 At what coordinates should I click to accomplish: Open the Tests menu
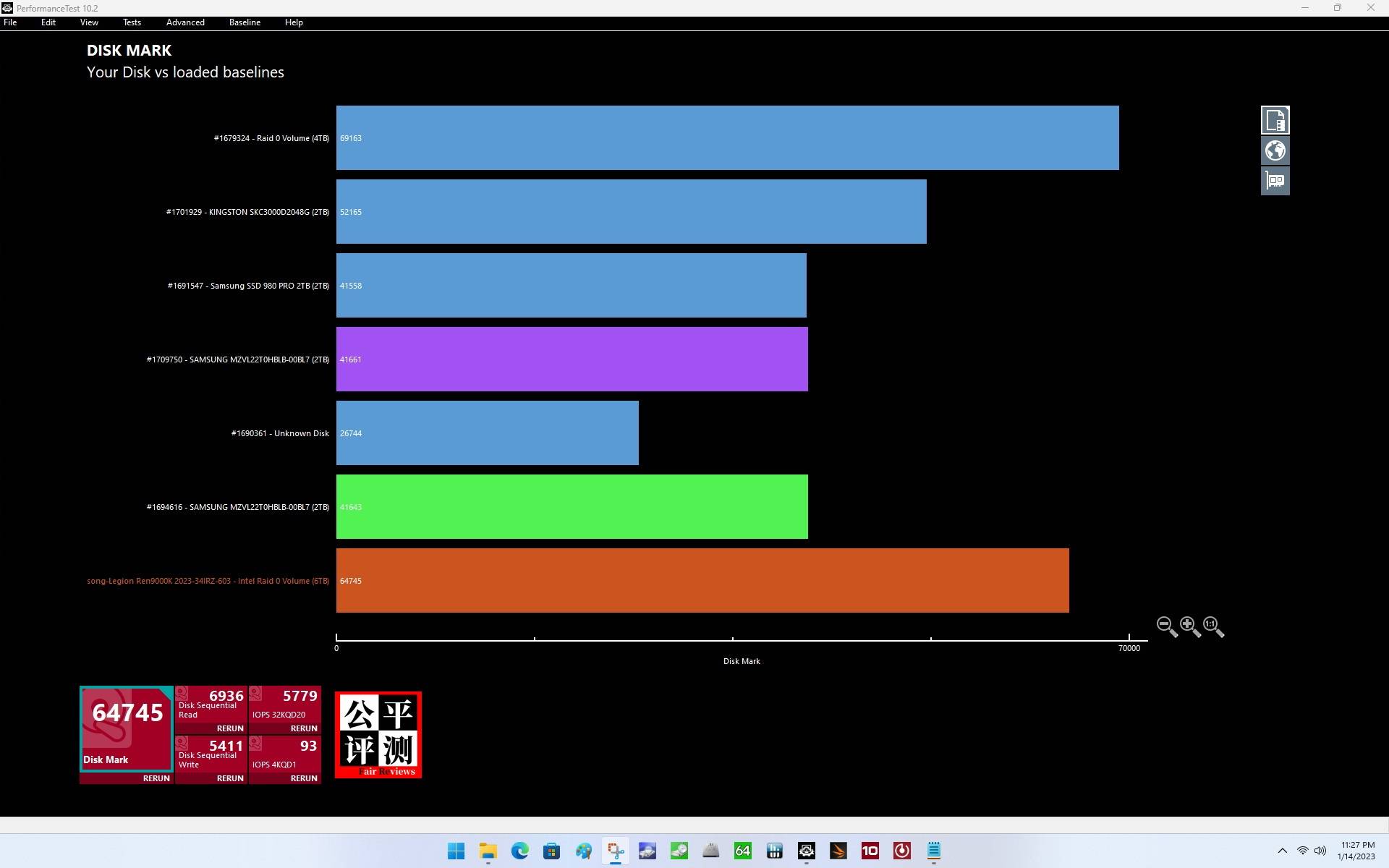pos(132,22)
